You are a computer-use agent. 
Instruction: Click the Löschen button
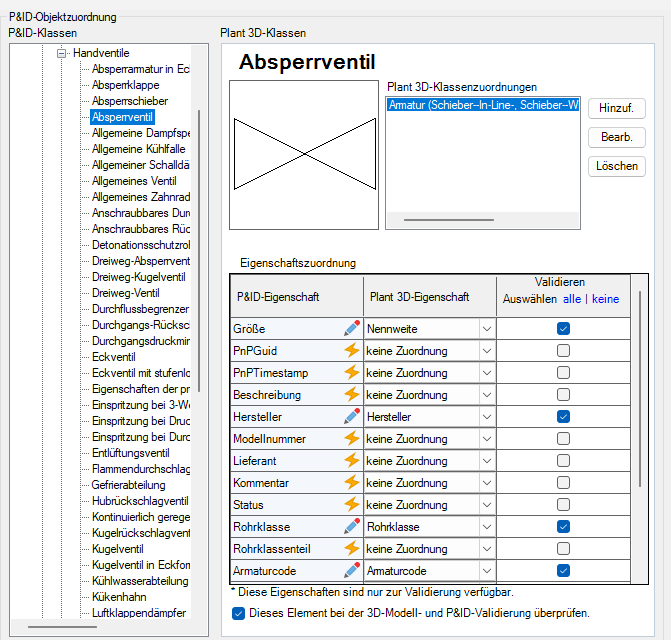click(616, 166)
